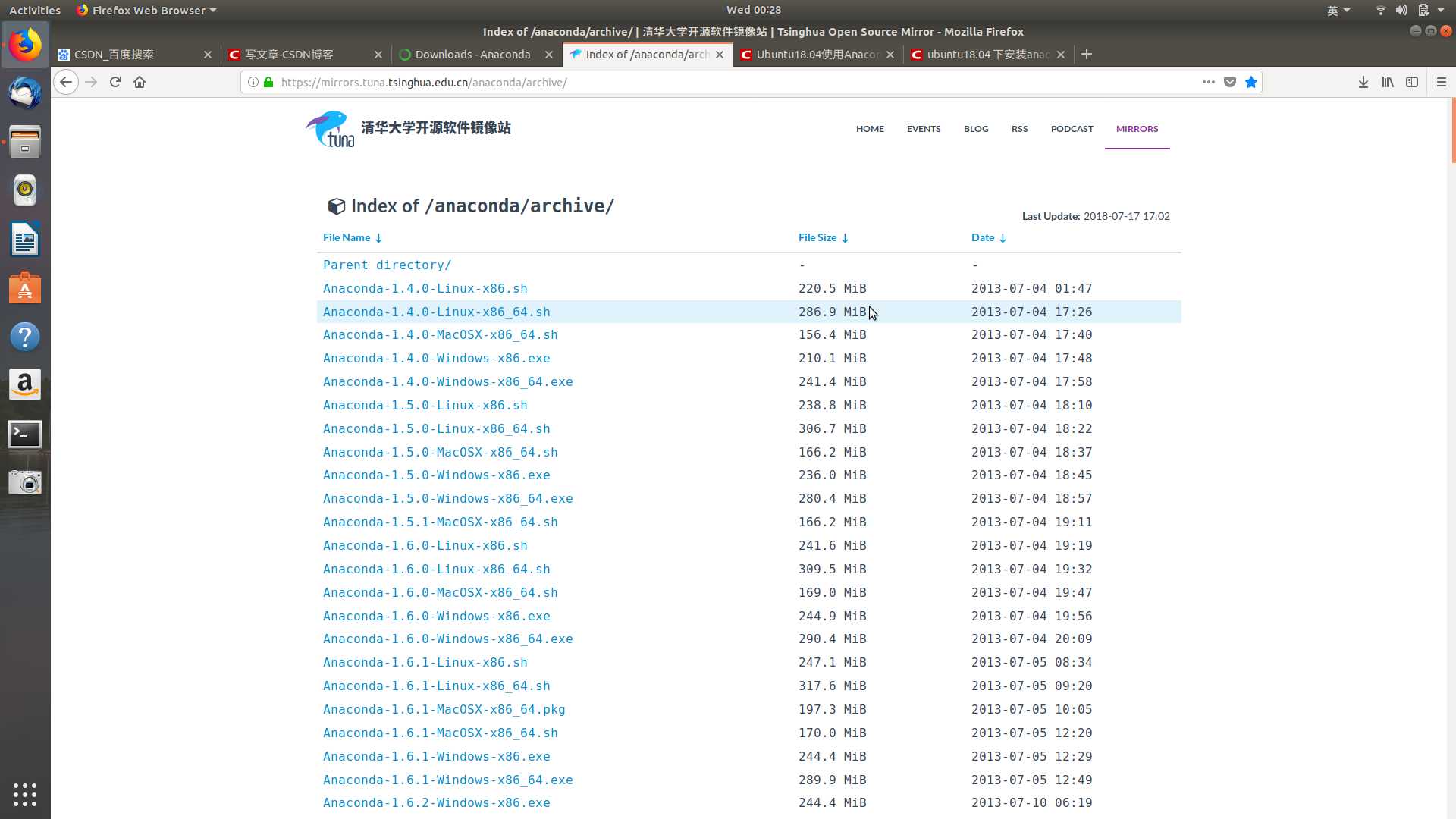Click the page vertical scrollbar thumb
Screen dimensions: 1456x819
pos(1452,130)
